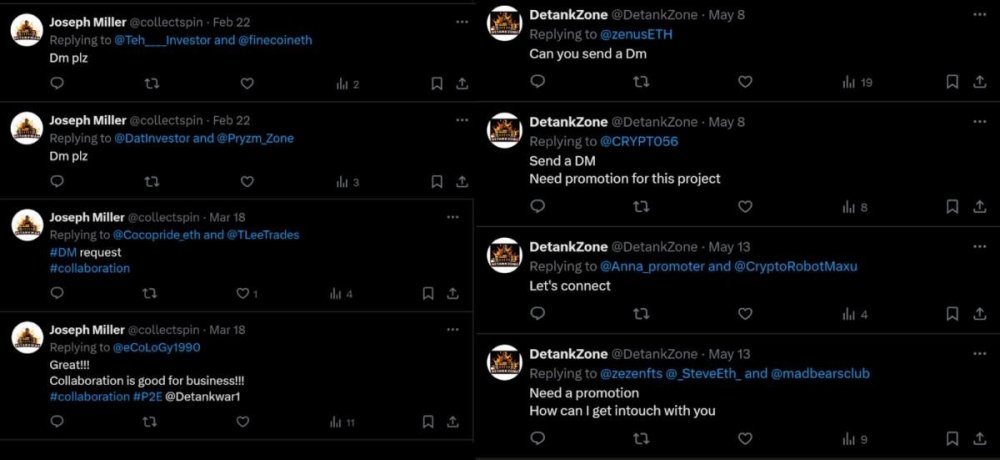Like Joseph Miller's "#DM request" tweet
The image size is (1000, 460).
pyautogui.click(x=242, y=294)
